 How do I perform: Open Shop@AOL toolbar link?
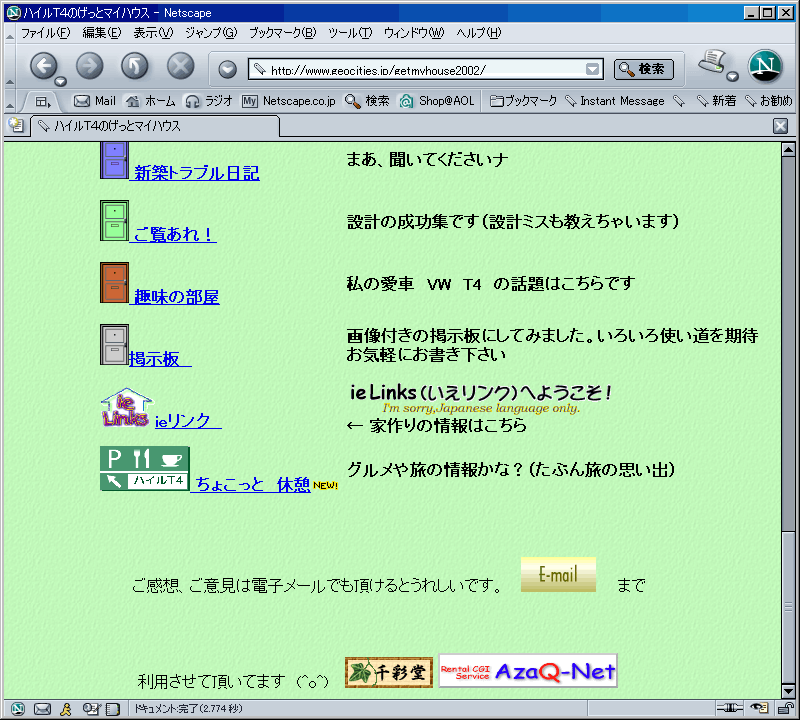pos(437,101)
